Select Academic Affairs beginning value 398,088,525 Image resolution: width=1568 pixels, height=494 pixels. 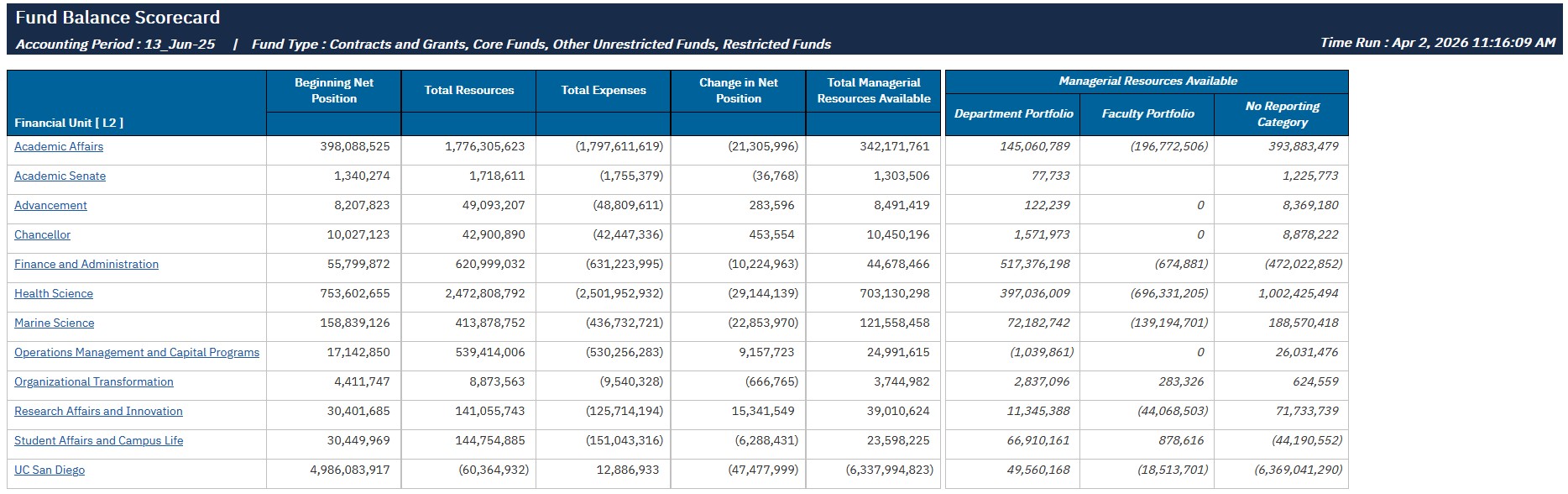[x=355, y=146]
